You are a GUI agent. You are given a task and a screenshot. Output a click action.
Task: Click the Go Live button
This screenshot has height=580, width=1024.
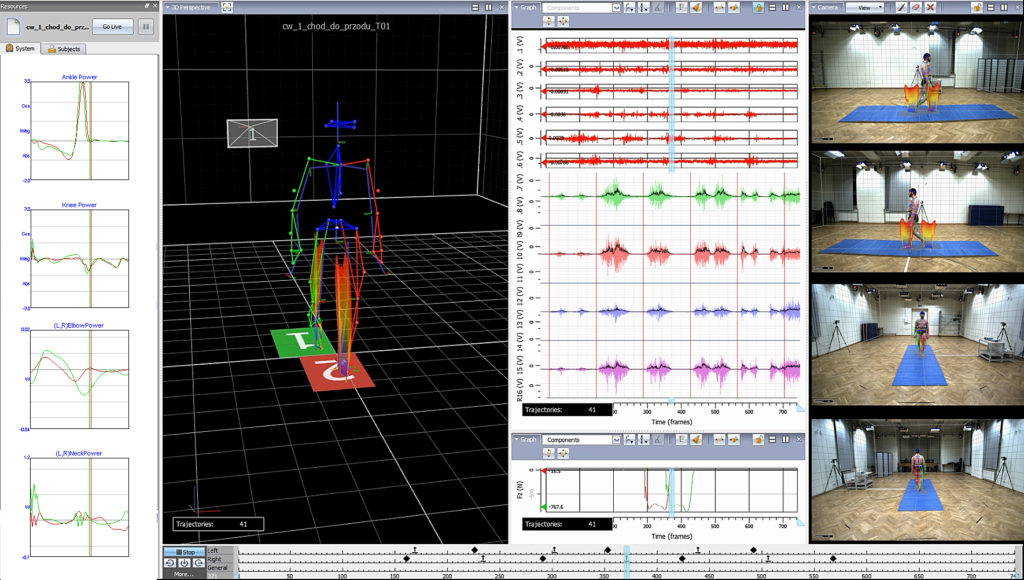pyautogui.click(x=112, y=27)
